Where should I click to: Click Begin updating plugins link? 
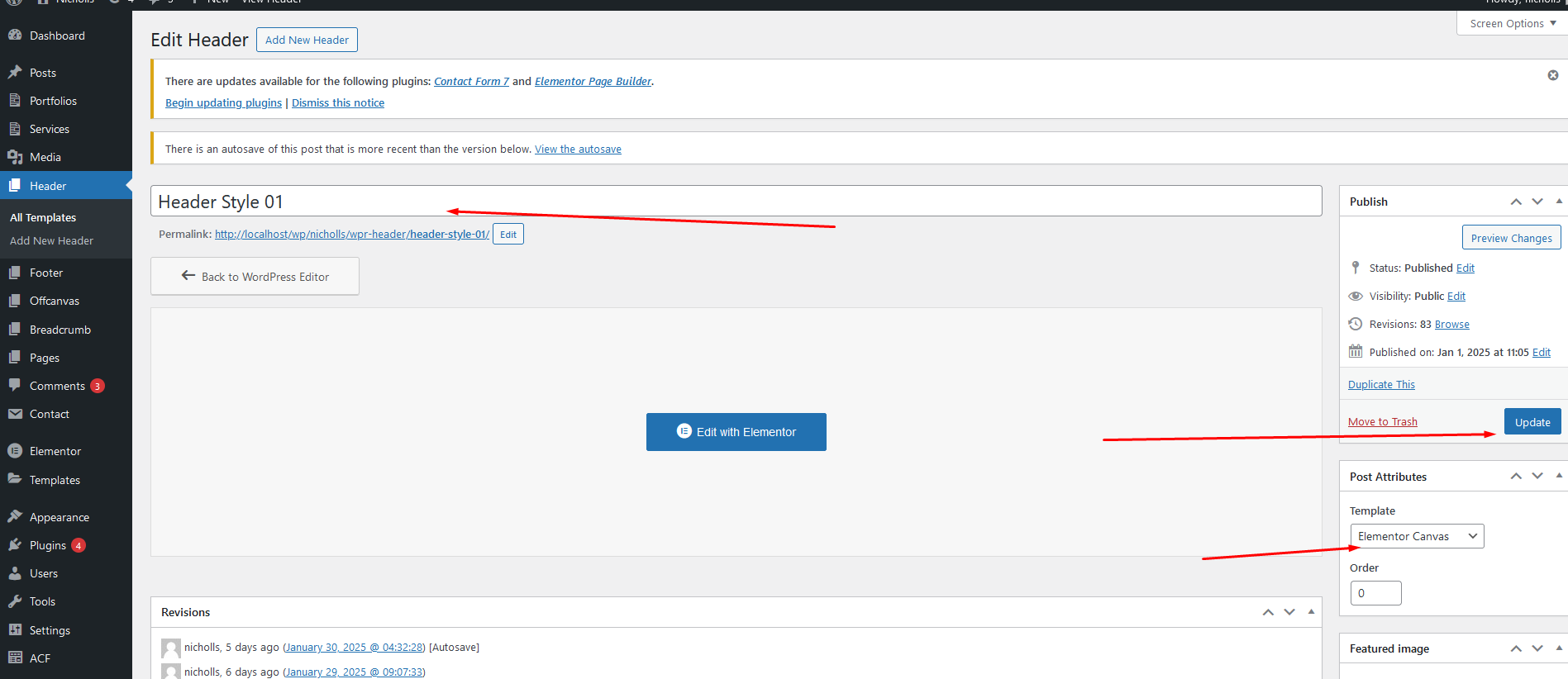[x=223, y=102]
